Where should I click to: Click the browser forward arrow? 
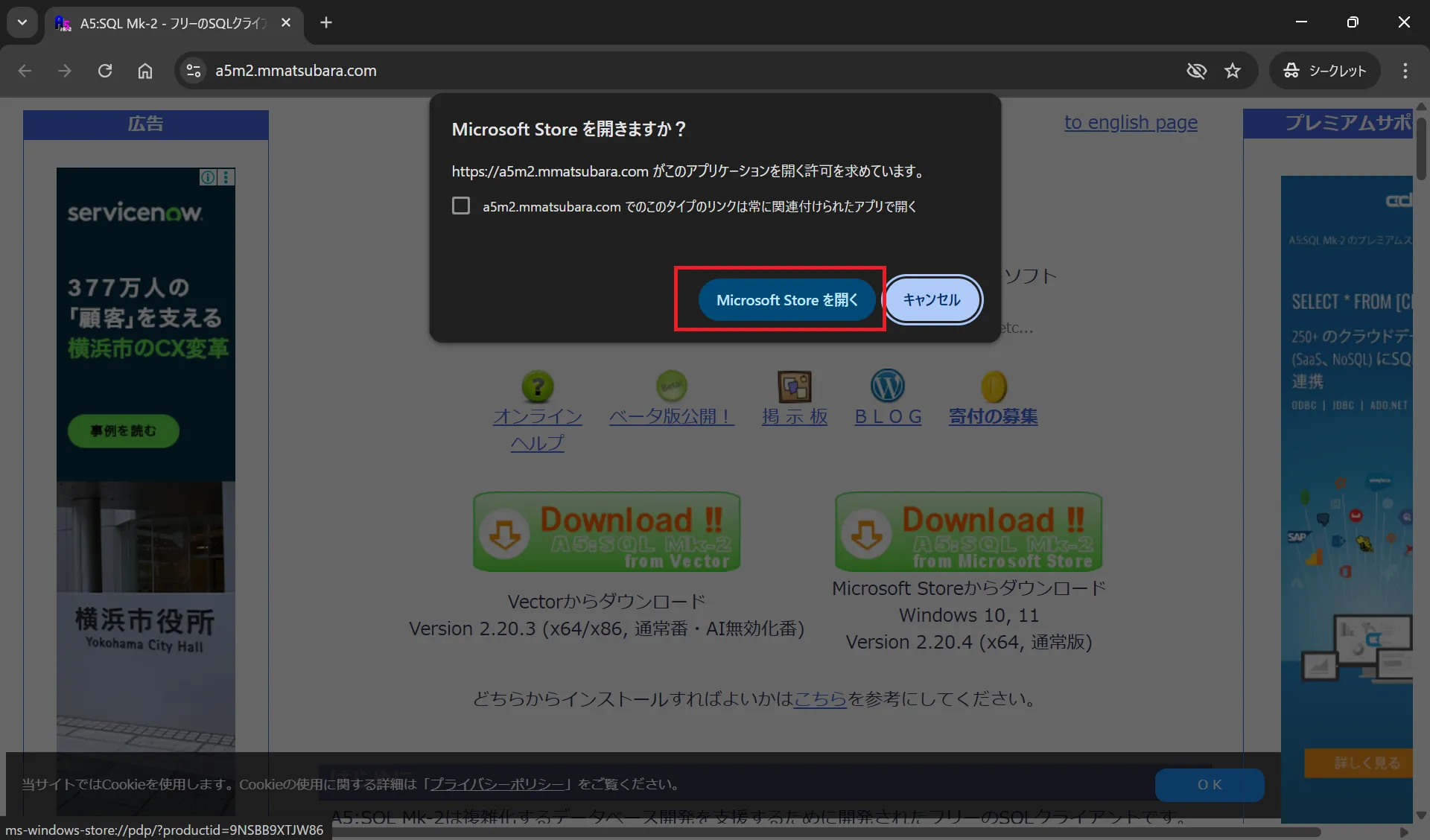pyautogui.click(x=65, y=71)
